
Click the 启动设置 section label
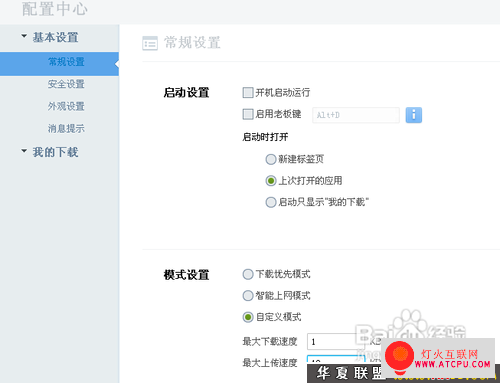pyautogui.click(x=186, y=93)
